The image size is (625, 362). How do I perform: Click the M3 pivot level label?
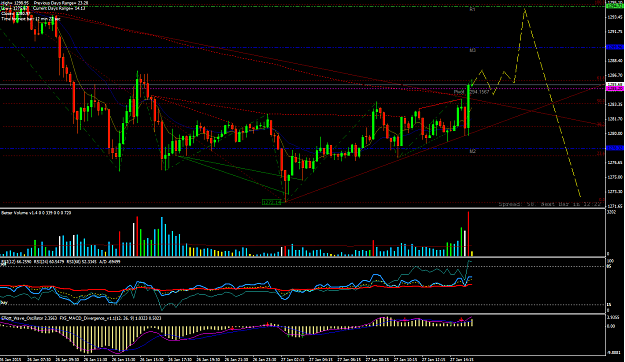point(472,51)
